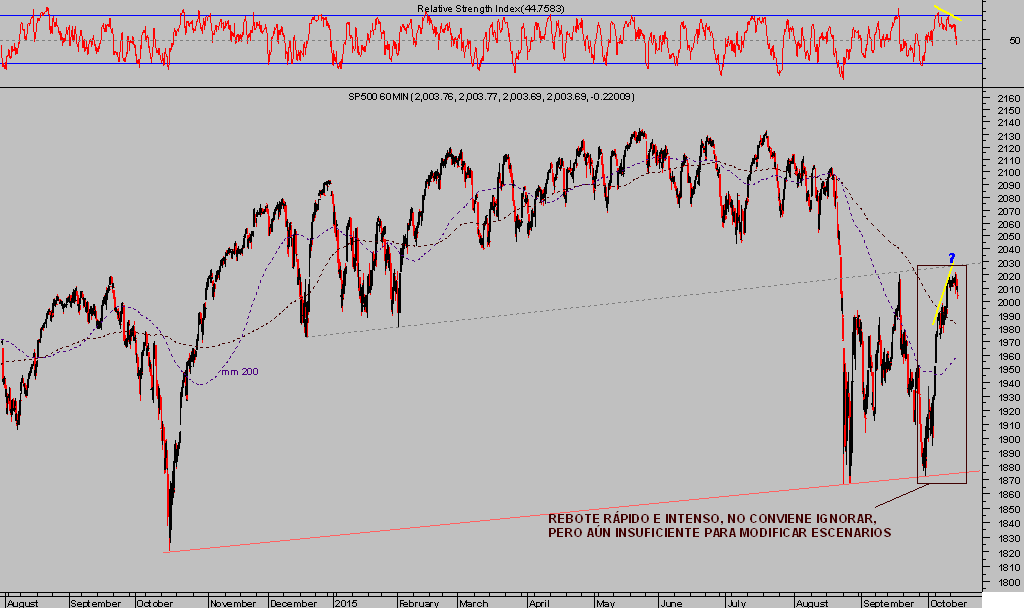Click the RSI 50 level label

point(1014,40)
